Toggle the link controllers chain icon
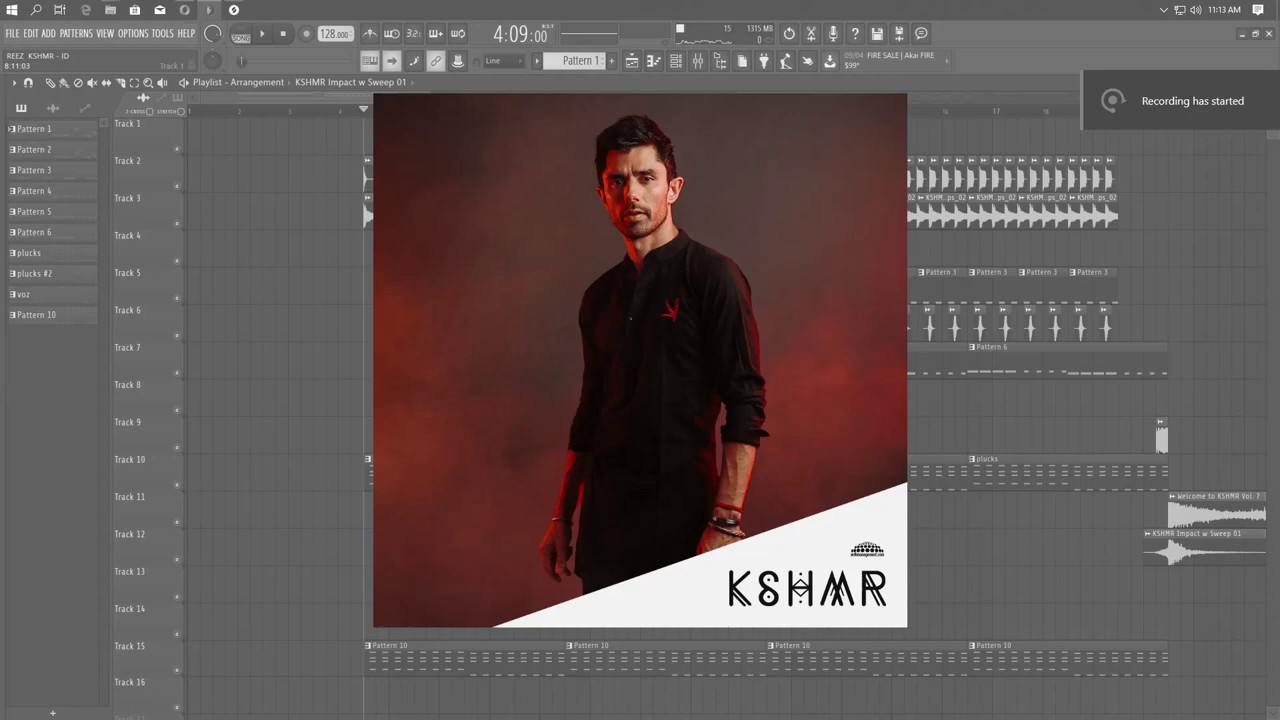The height and width of the screenshot is (720, 1280). (x=436, y=61)
